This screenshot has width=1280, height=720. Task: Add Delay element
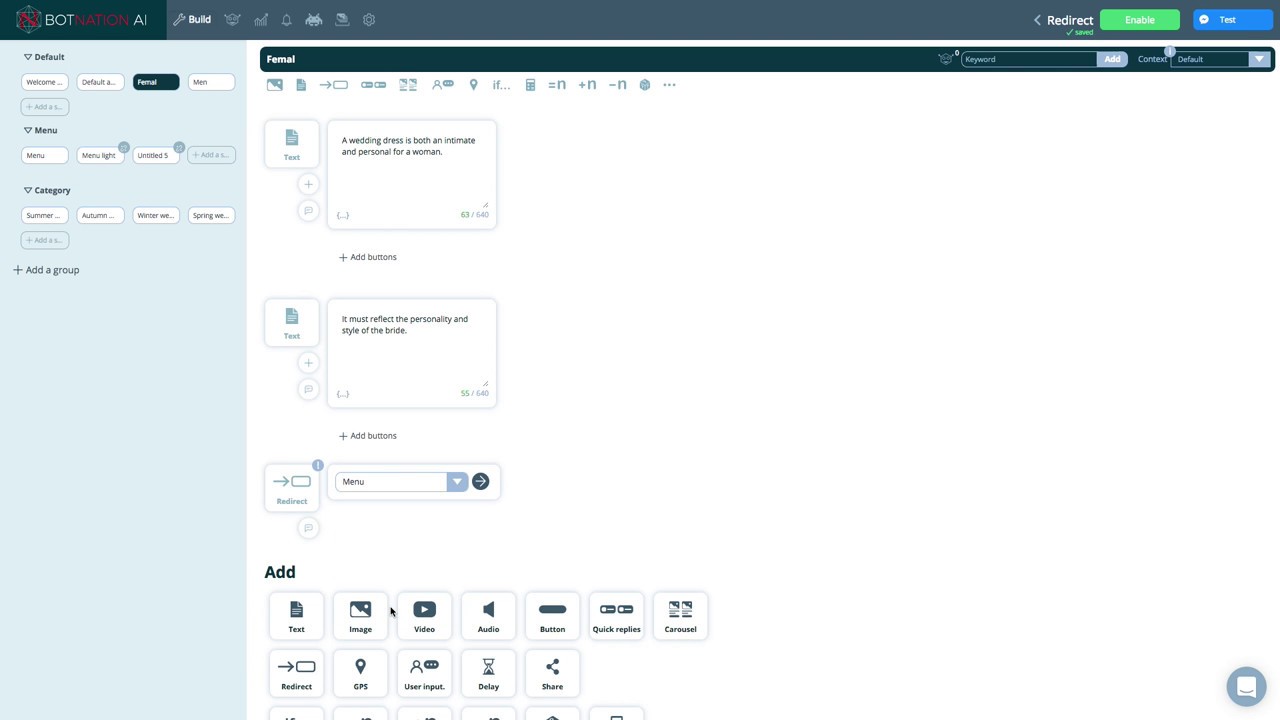(488, 673)
